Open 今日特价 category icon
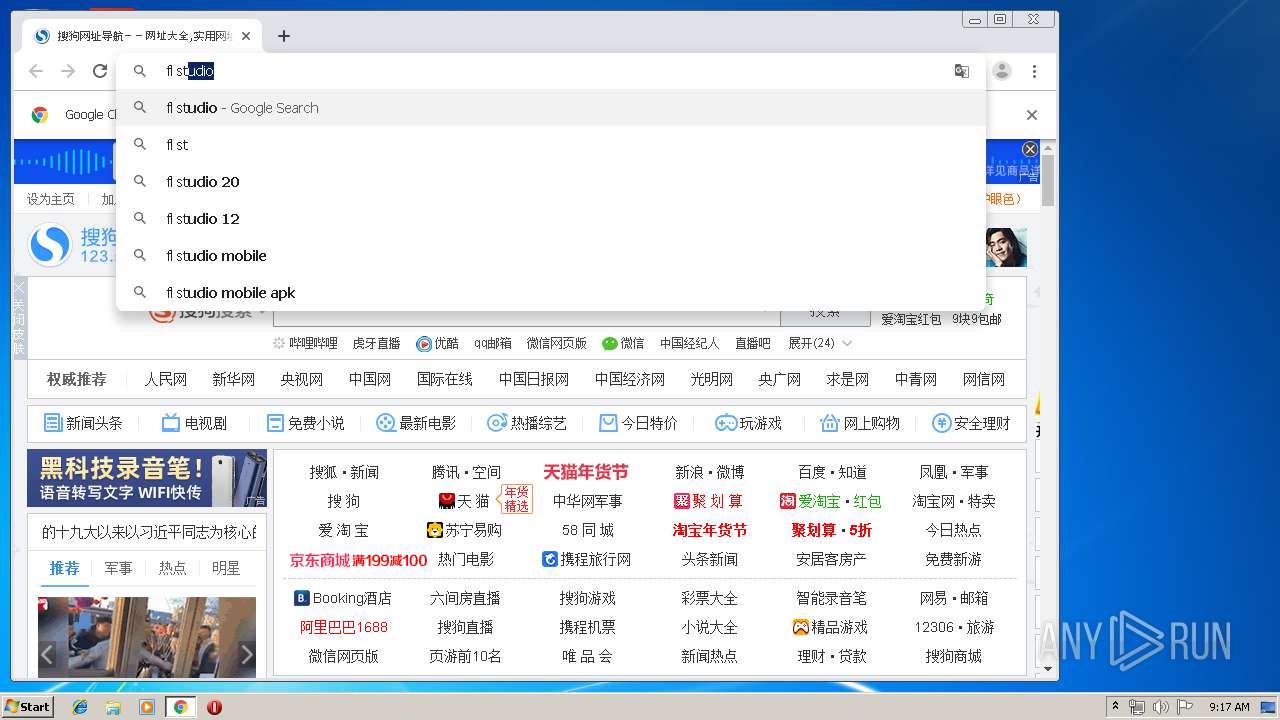The height and width of the screenshot is (720, 1280). (x=608, y=423)
